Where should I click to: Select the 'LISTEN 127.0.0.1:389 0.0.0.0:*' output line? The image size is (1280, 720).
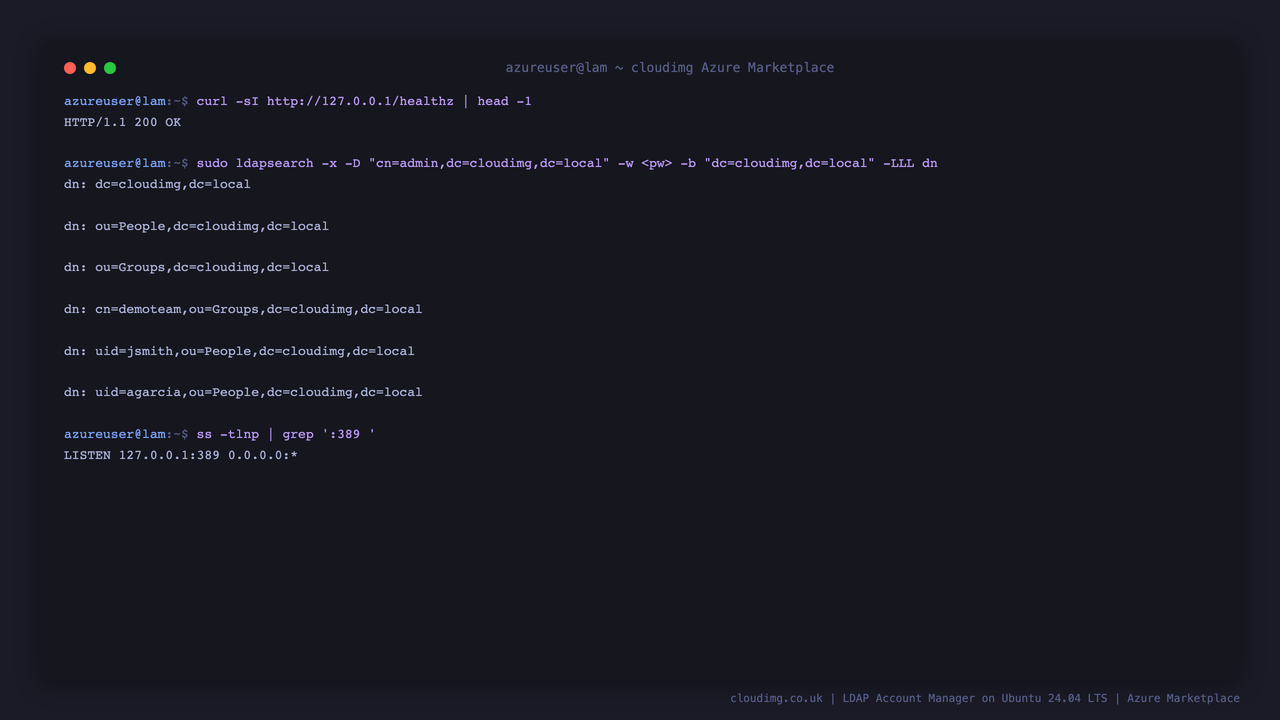[x=181, y=455]
